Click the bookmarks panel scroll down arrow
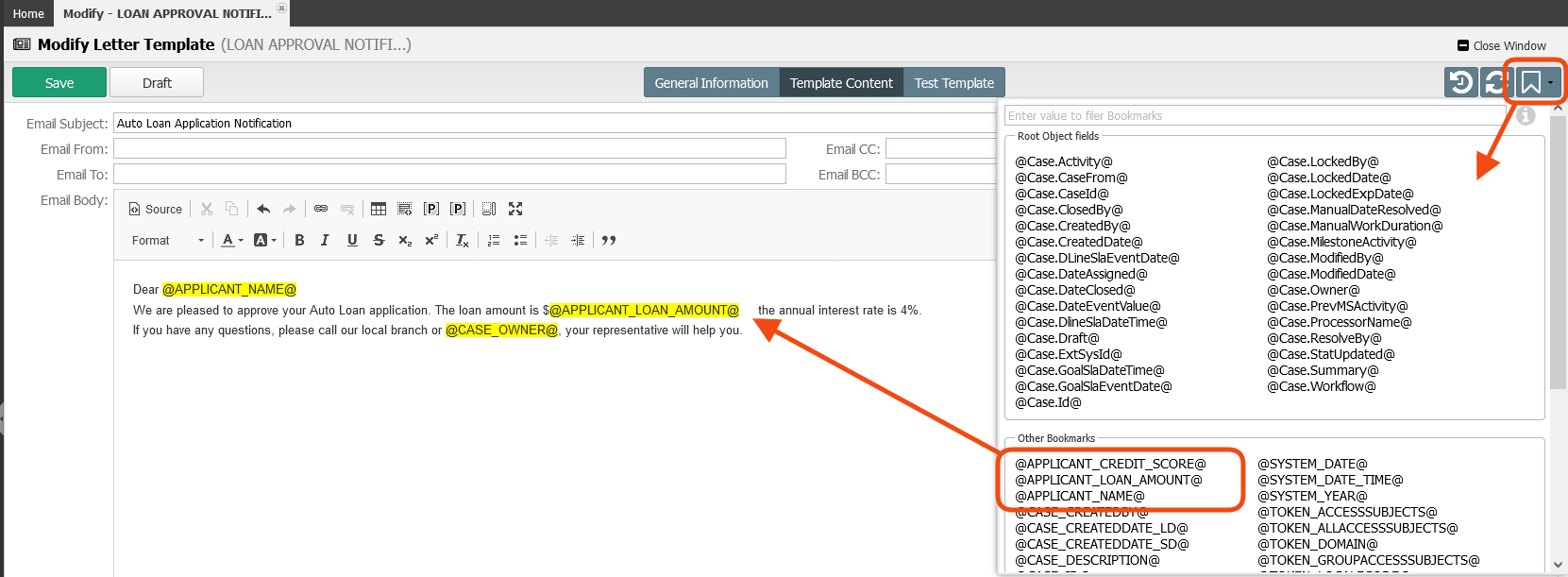 1559,565
